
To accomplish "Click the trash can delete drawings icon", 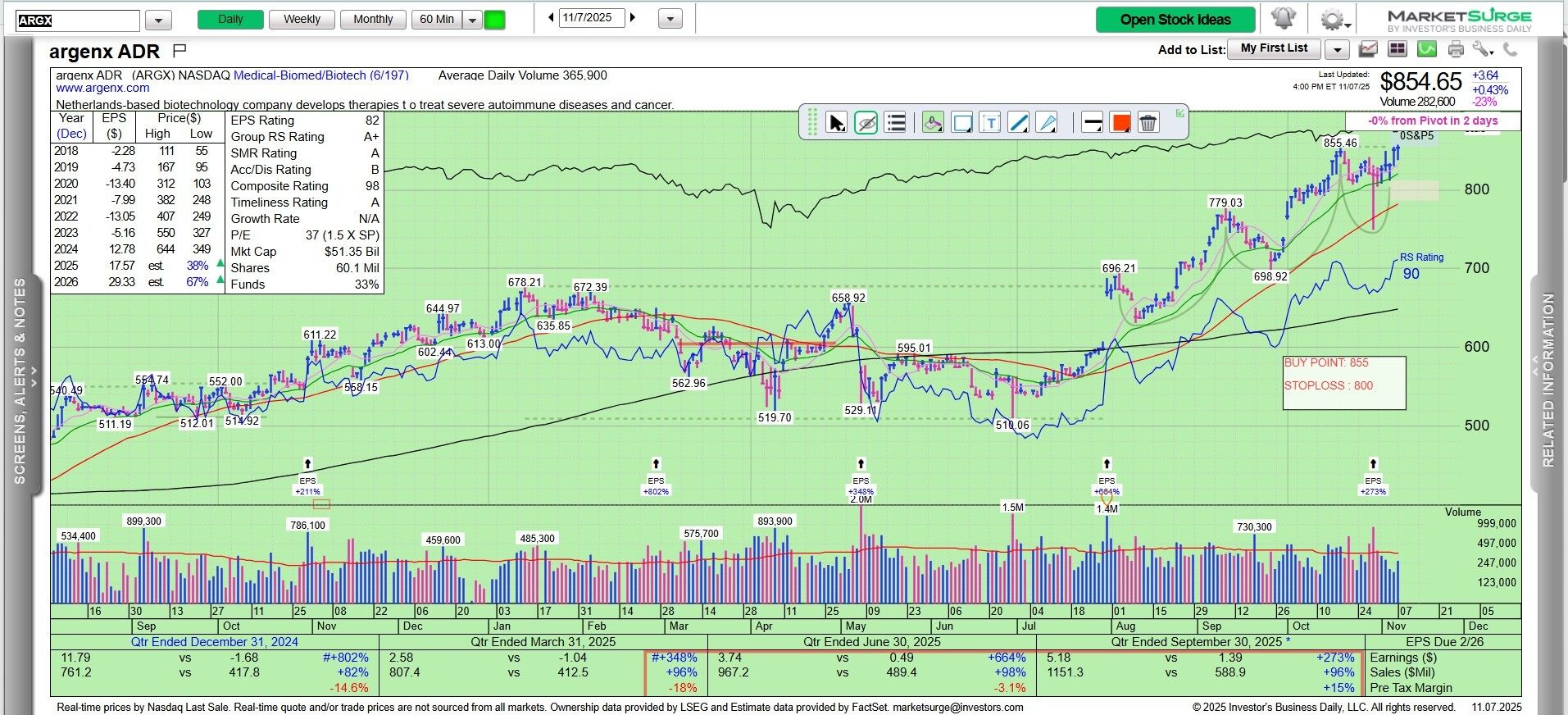I will (x=1148, y=123).
